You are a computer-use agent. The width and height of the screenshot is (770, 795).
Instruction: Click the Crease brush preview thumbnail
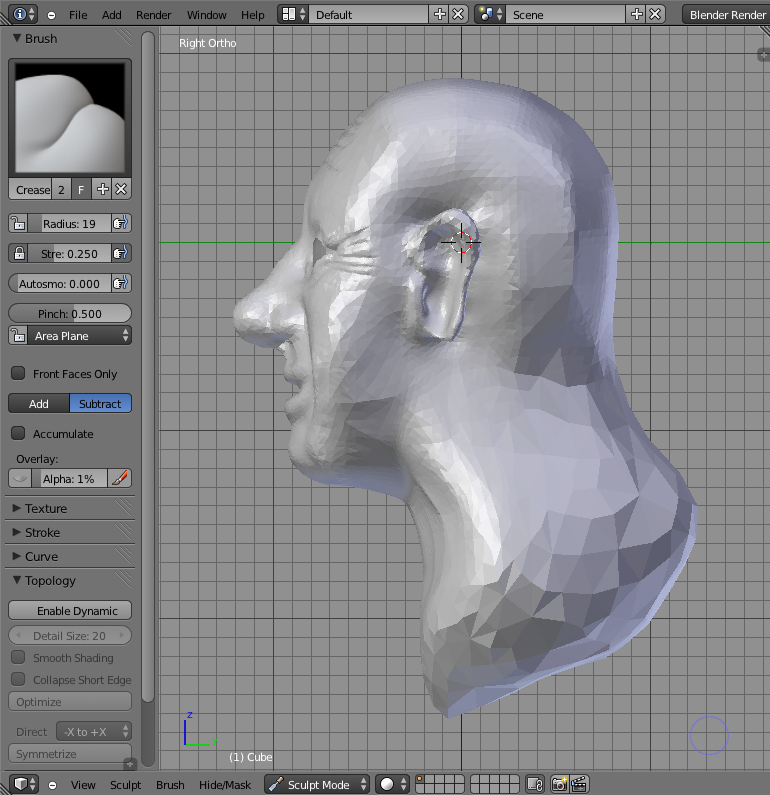[69, 118]
